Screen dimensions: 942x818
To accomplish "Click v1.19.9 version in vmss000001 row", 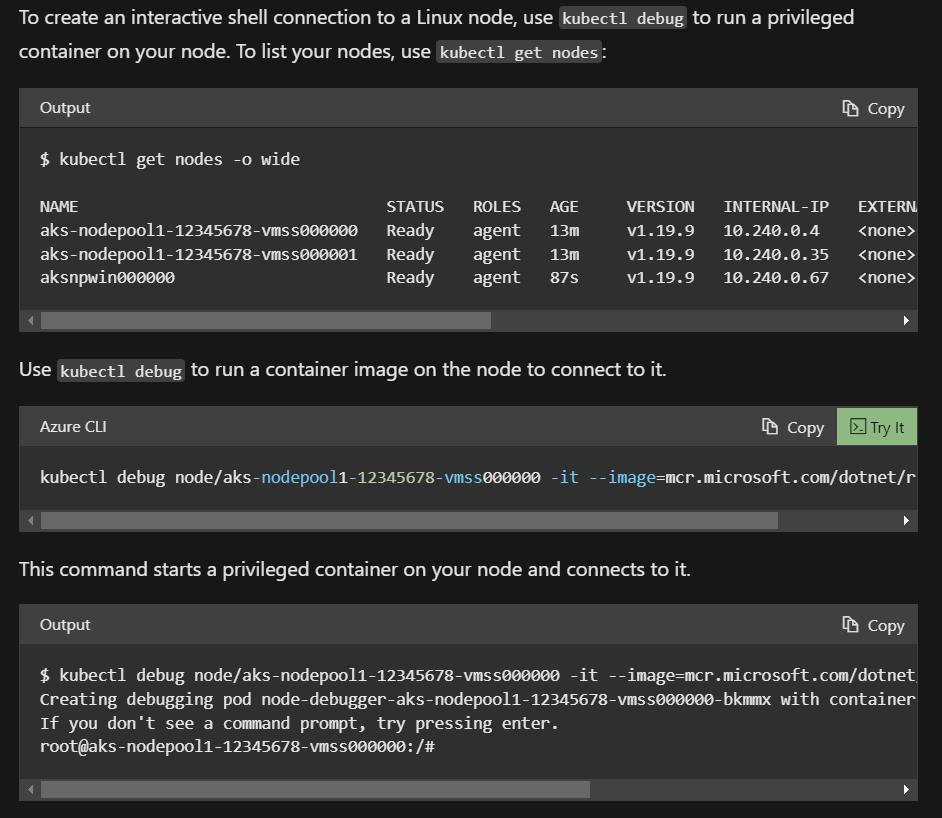I will point(660,255).
